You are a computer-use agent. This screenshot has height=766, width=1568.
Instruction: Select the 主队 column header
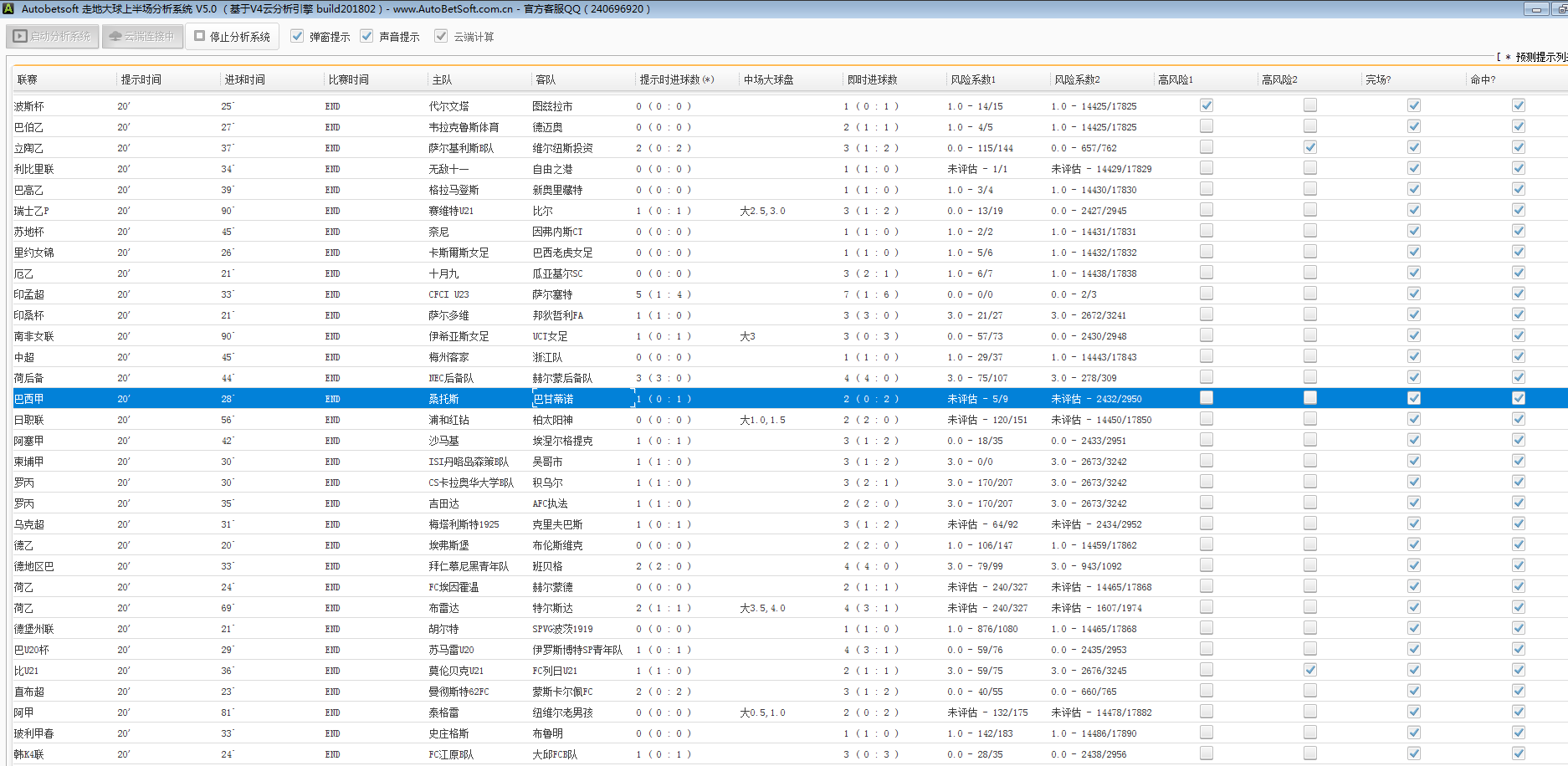[x=442, y=79]
